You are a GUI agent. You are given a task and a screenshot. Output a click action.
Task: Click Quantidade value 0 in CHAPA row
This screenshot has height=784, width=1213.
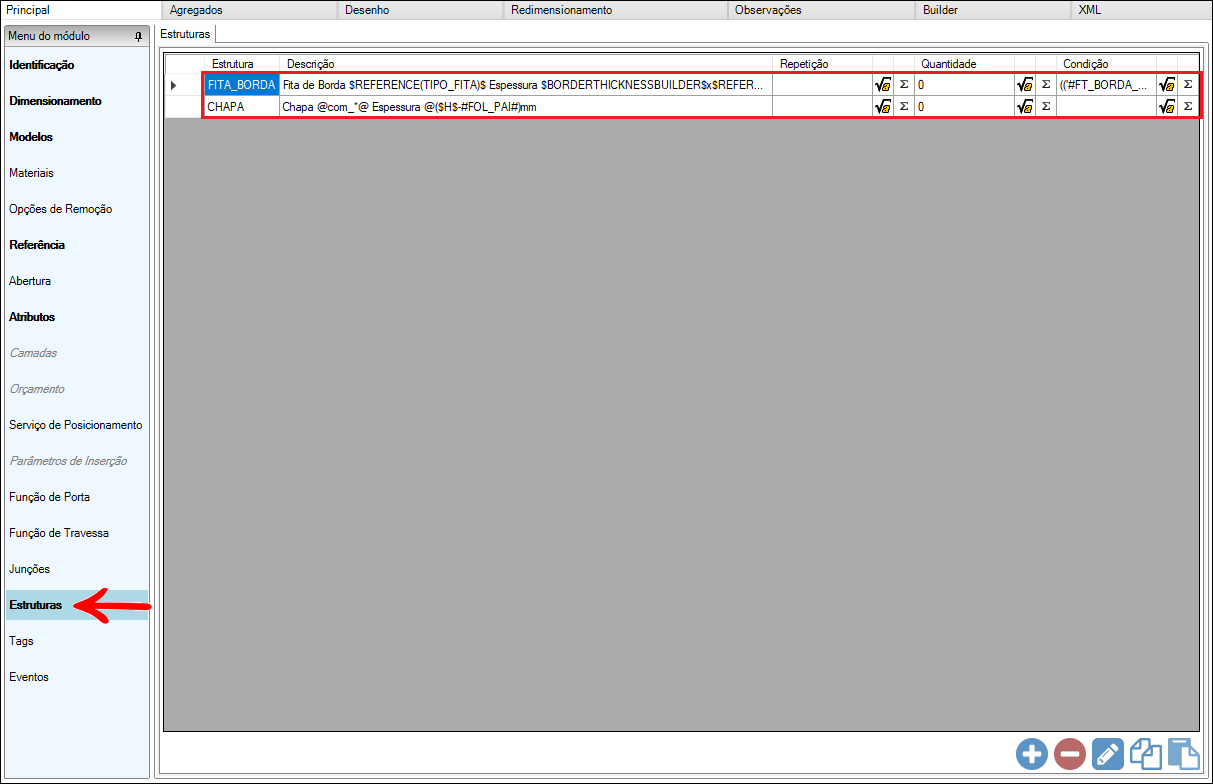964,106
